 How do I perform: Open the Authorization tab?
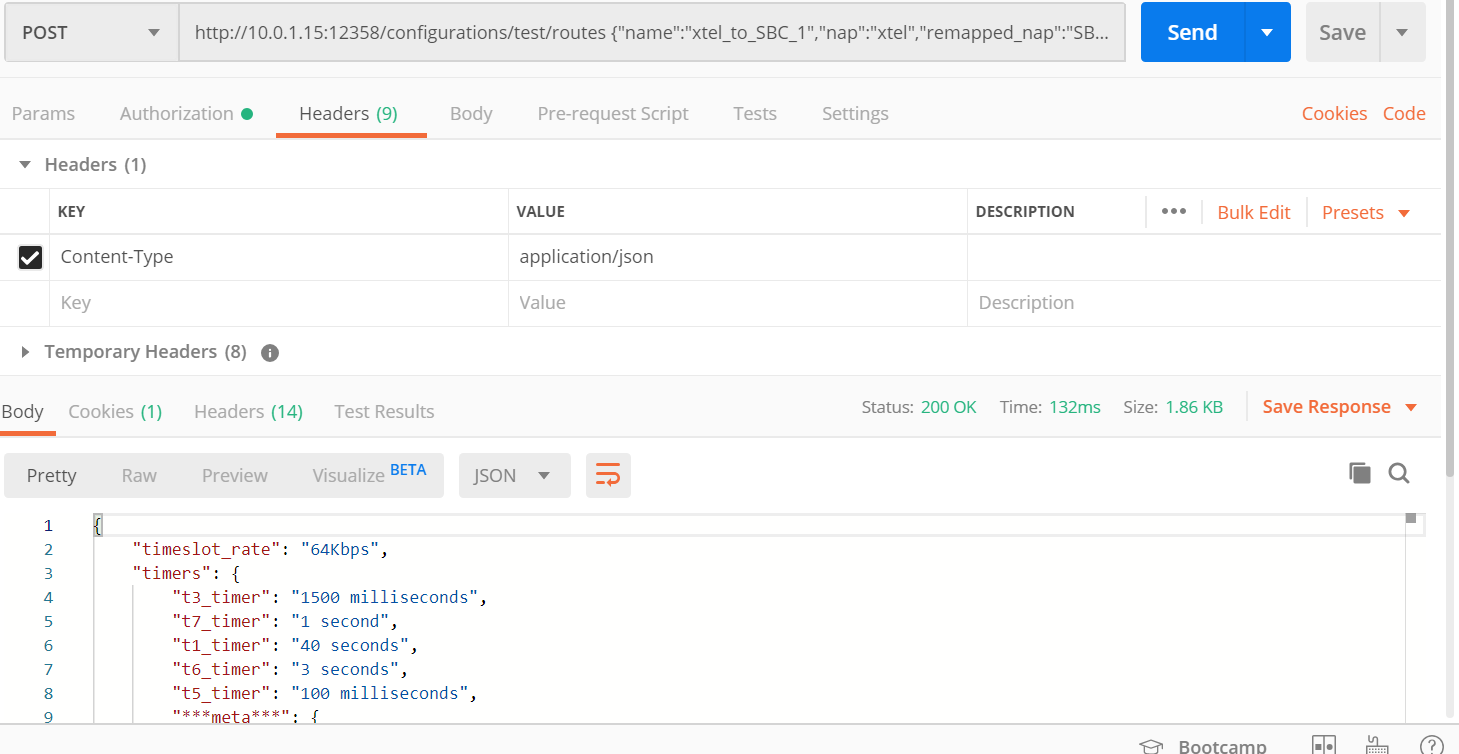(x=177, y=113)
